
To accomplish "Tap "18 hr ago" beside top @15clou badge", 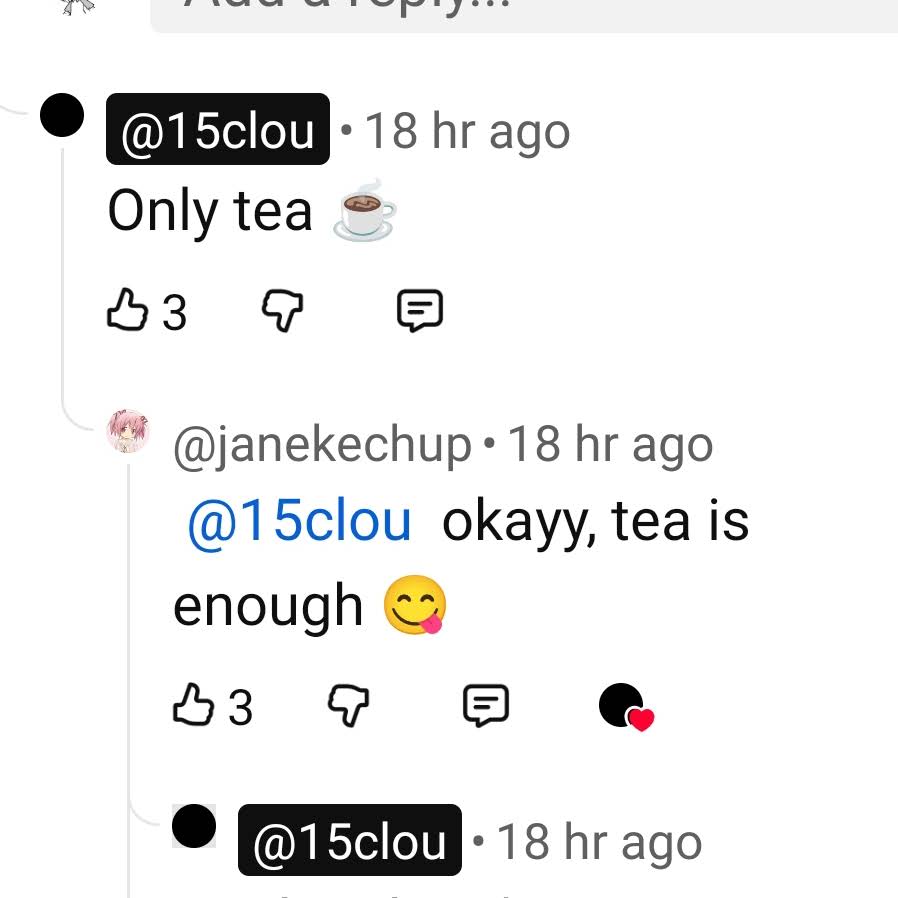I will (x=467, y=131).
